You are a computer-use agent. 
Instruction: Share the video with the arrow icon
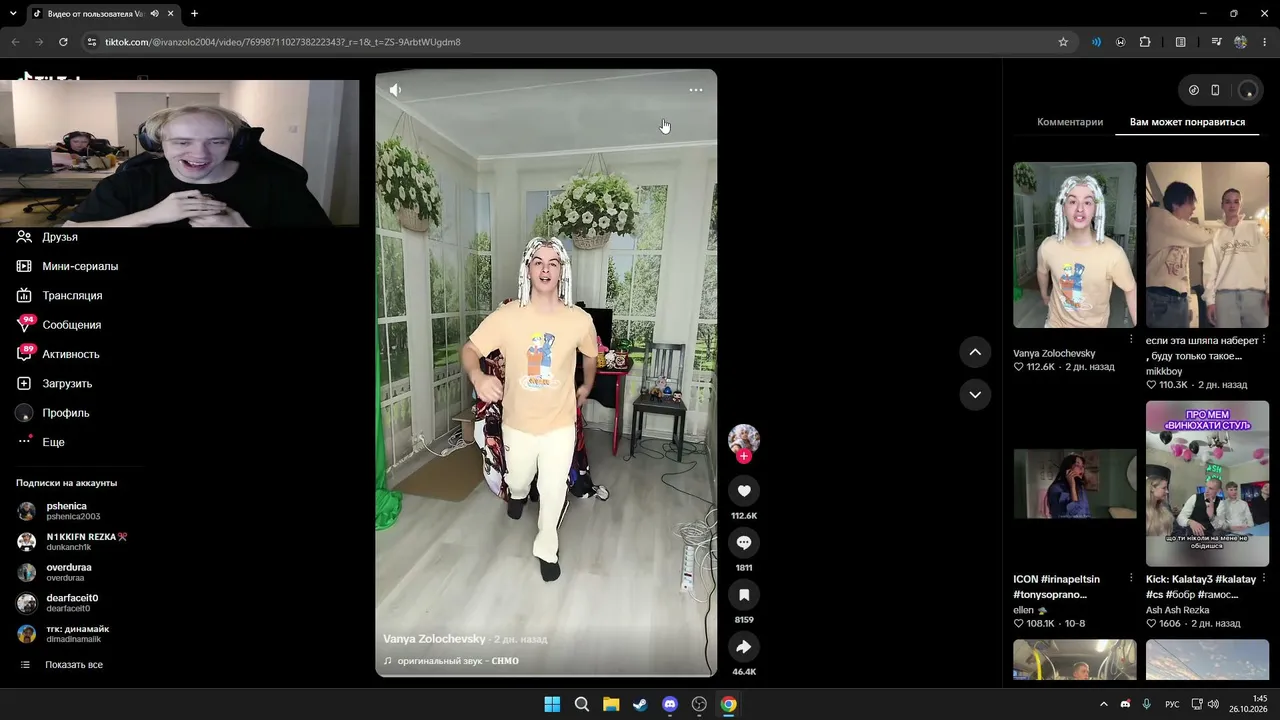(744, 647)
